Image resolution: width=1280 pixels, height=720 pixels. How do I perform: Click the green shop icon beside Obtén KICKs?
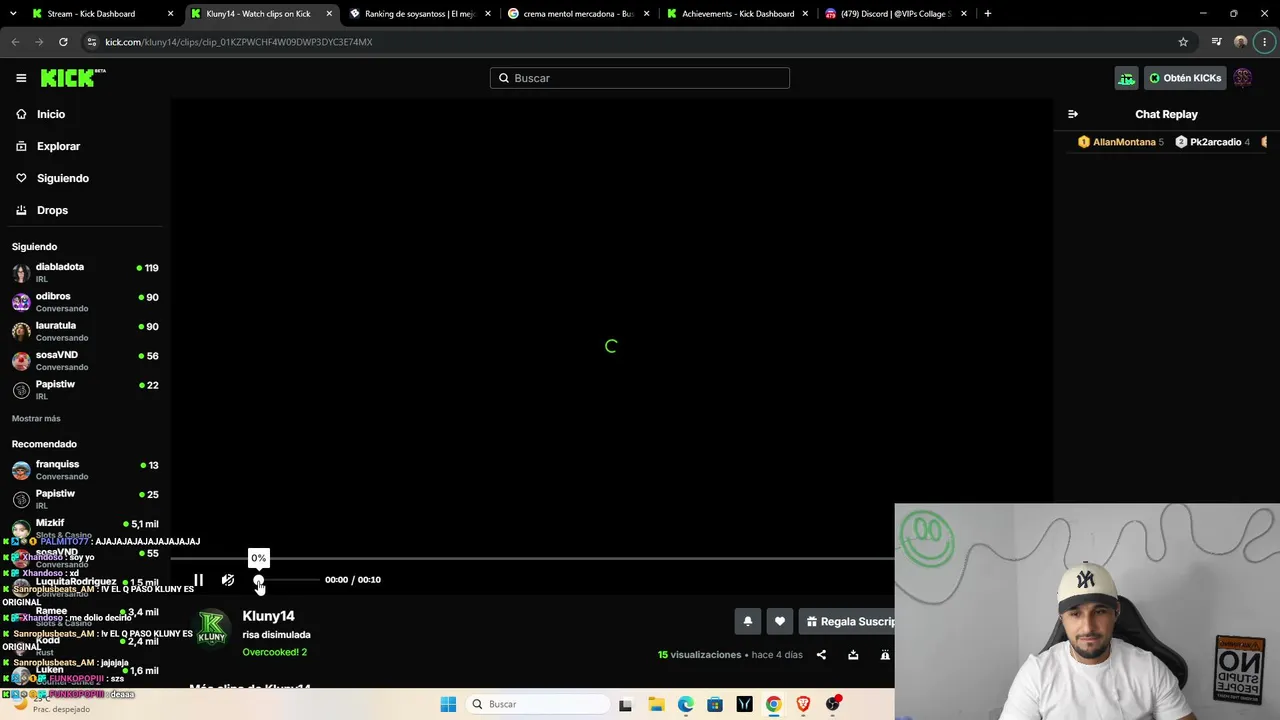(1127, 78)
